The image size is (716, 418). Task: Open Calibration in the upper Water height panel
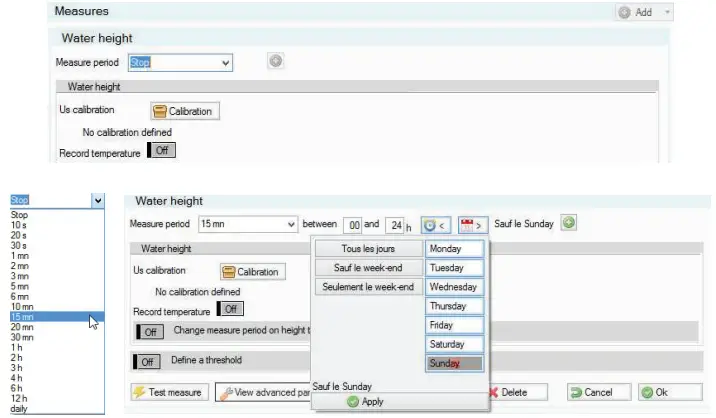(x=185, y=111)
